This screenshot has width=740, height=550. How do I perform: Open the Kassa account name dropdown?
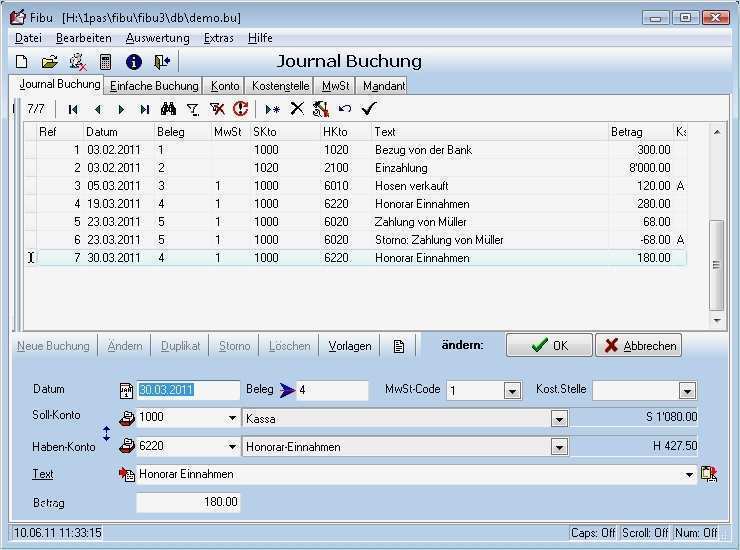(x=559, y=418)
